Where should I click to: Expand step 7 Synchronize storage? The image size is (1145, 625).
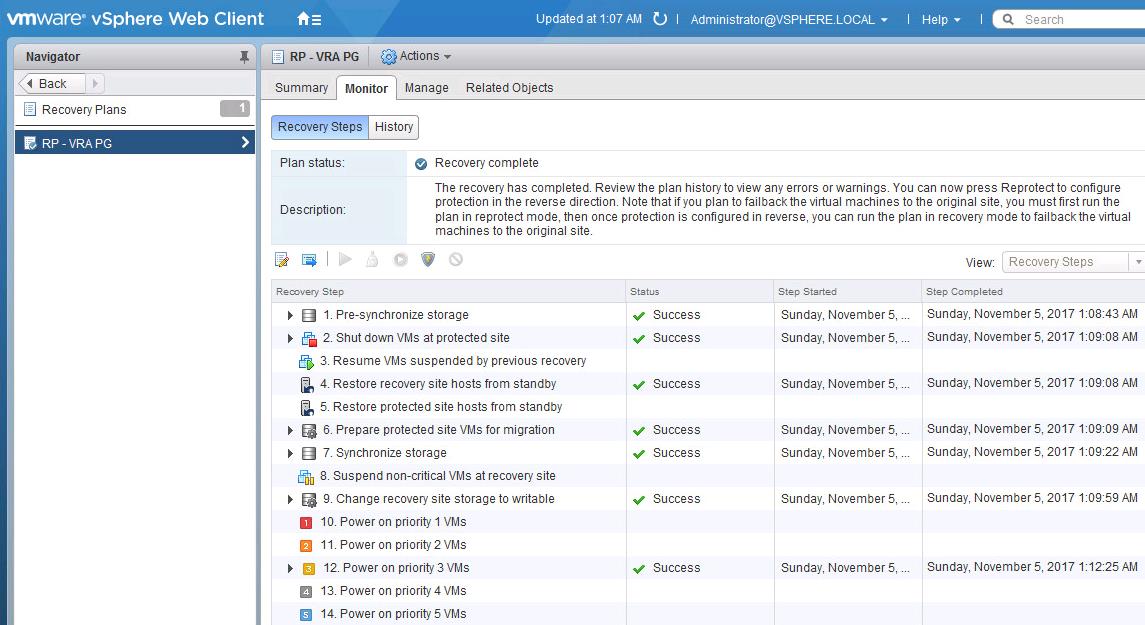(290, 453)
